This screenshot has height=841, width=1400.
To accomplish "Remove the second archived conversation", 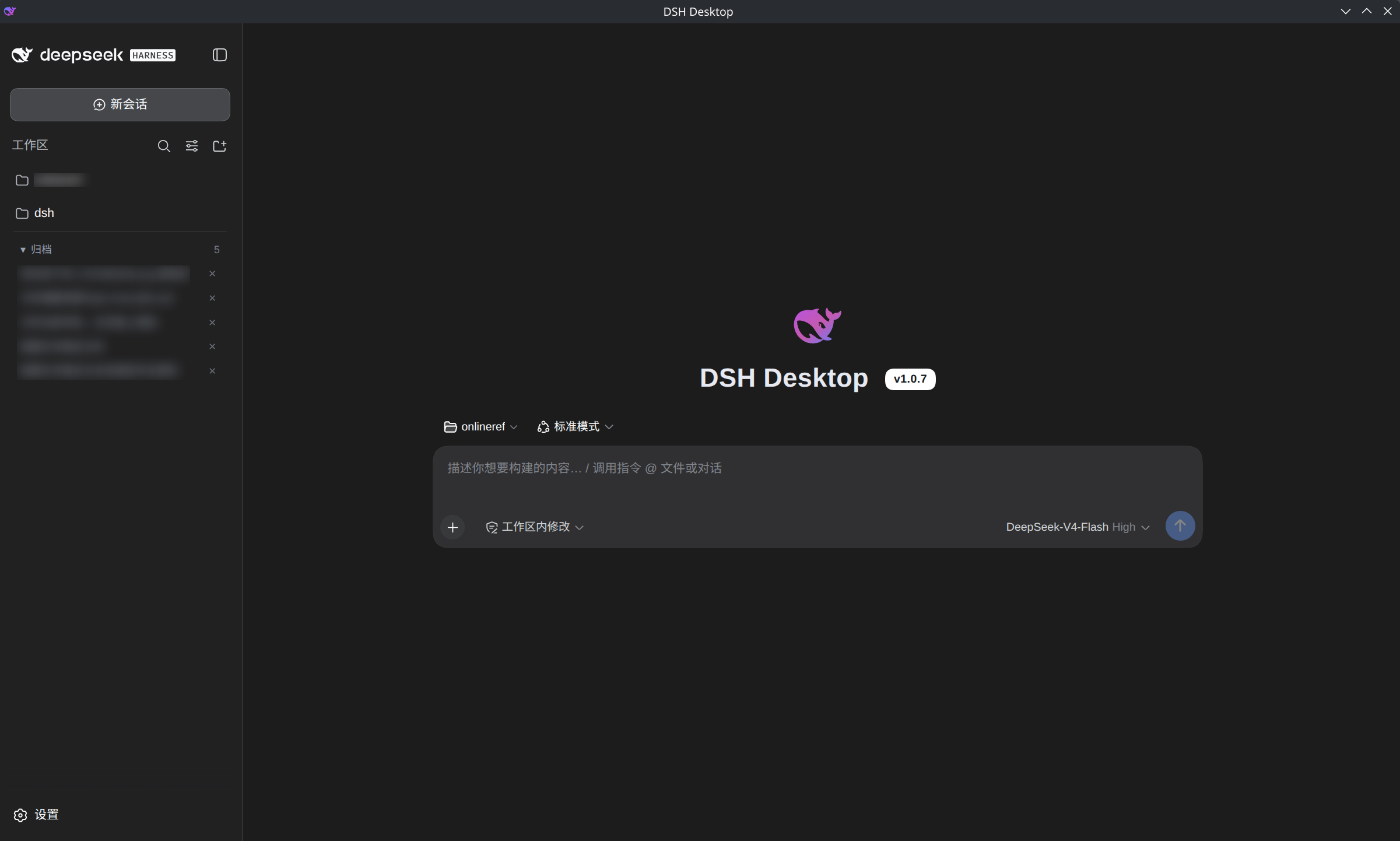I will point(212,298).
